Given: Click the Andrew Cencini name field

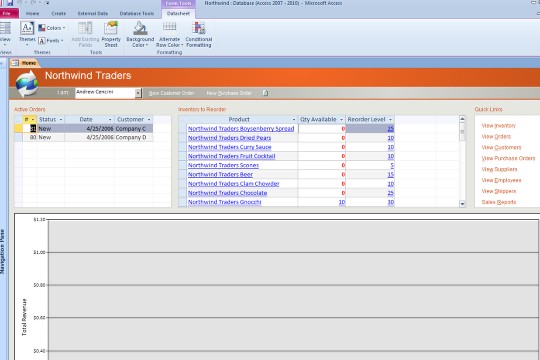Looking at the screenshot, I should 105,92.
